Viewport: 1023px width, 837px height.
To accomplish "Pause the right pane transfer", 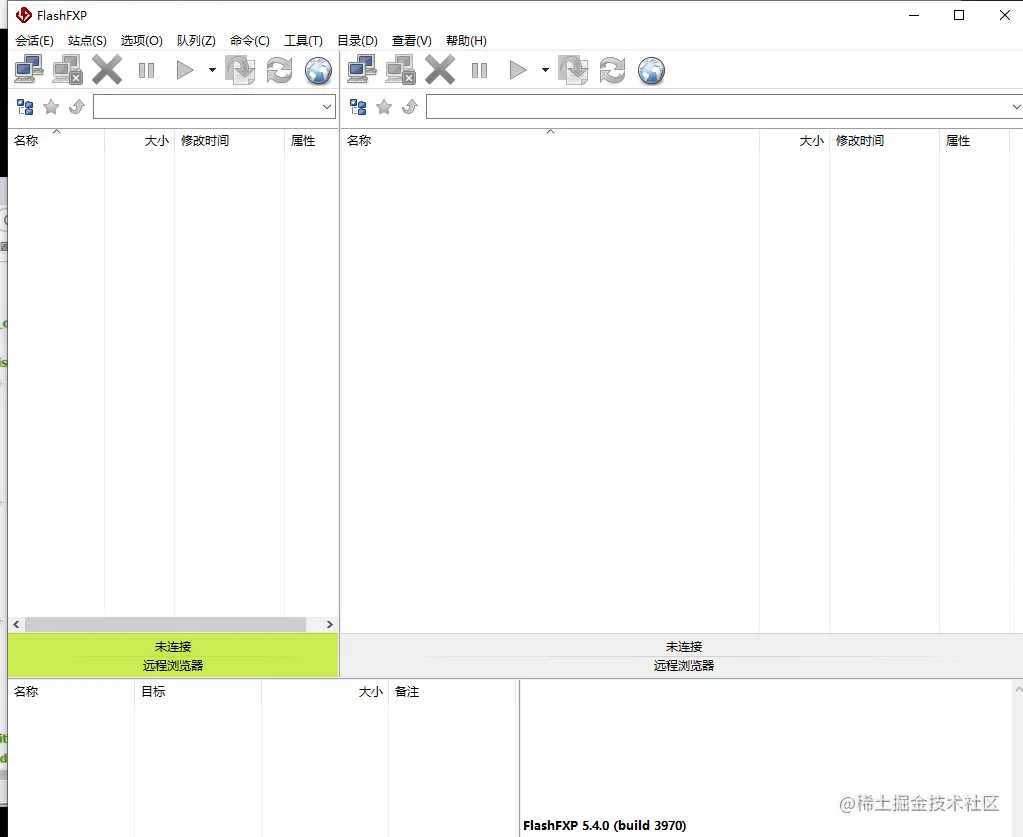I will [x=479, y=70].
